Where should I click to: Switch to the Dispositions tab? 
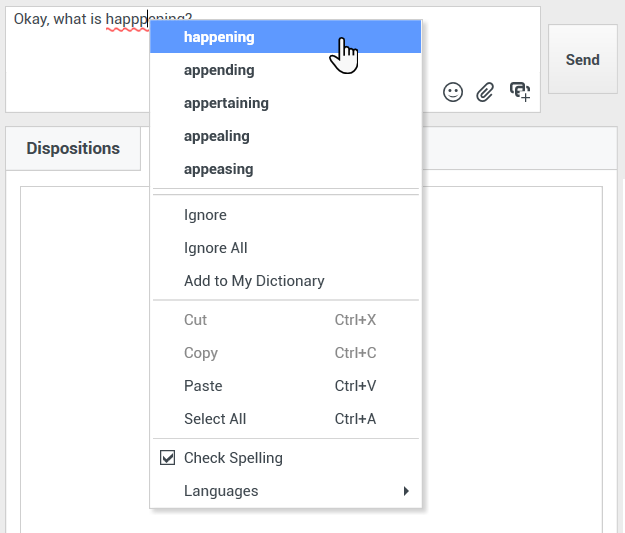coord(73,148)
